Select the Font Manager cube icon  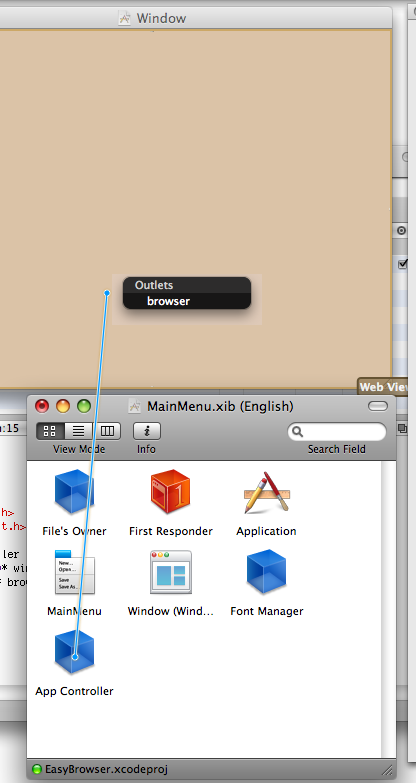266,572
